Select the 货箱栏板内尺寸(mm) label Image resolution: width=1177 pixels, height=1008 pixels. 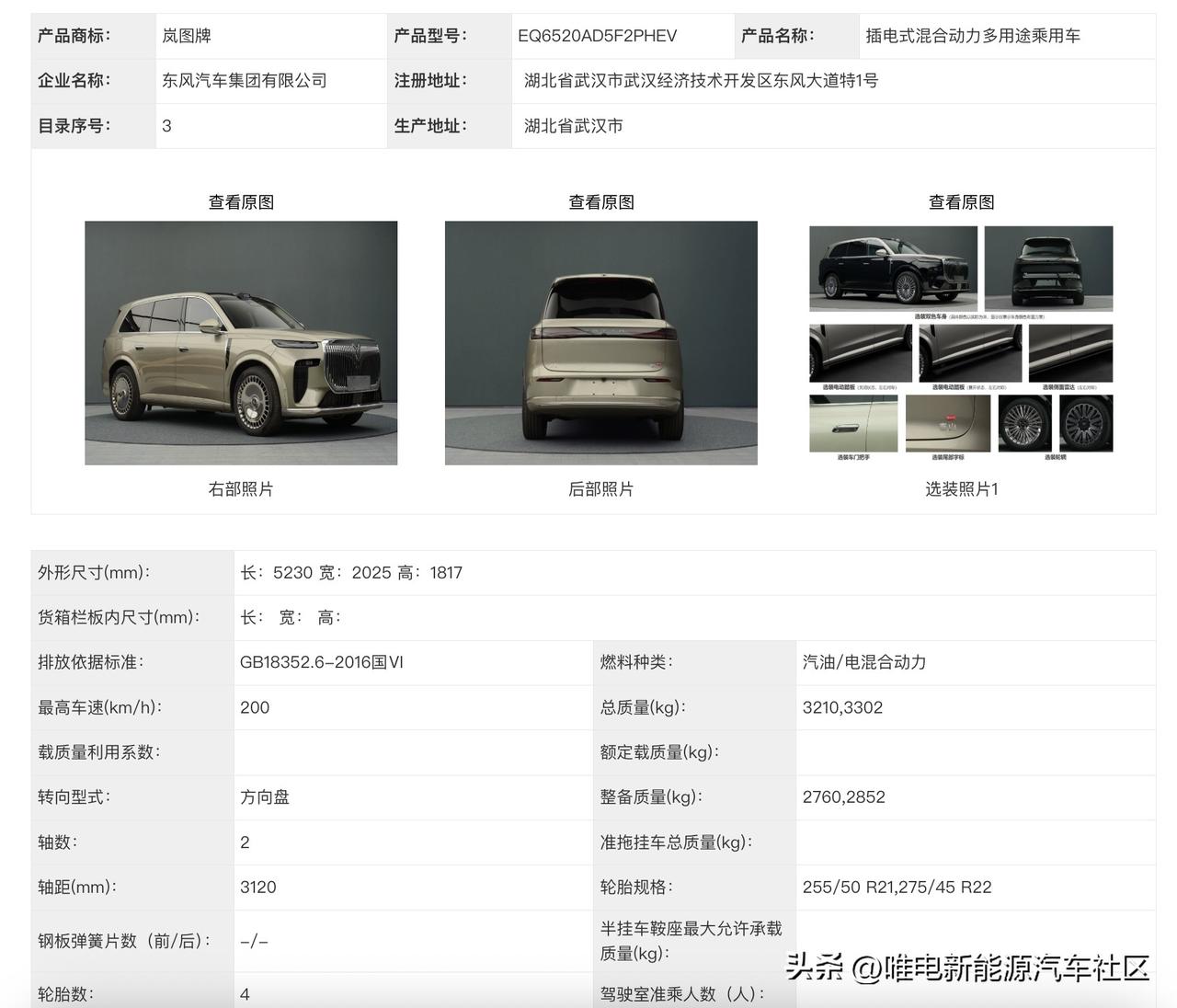tap(119, 618)
